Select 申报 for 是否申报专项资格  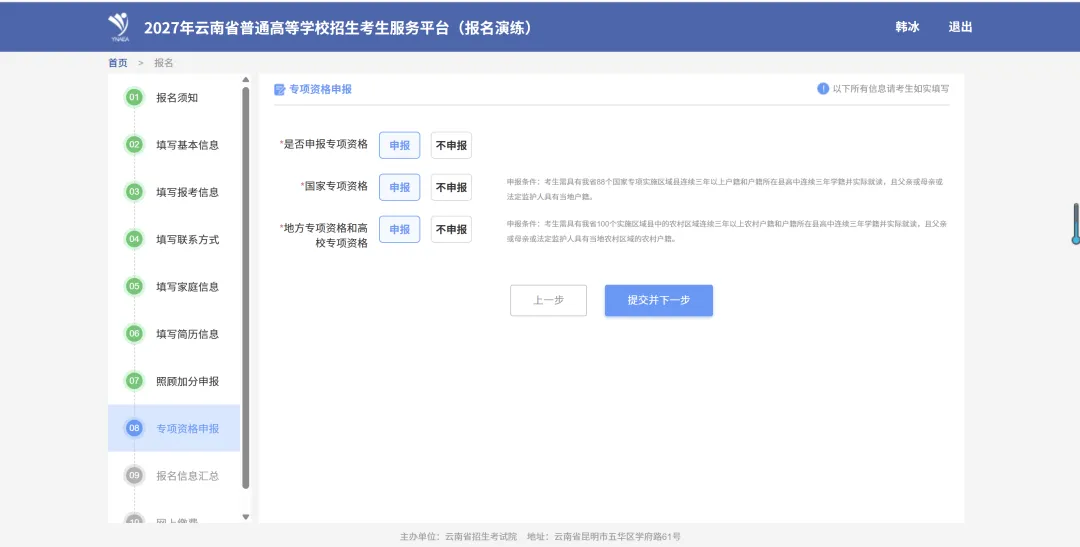pyautogui.click(x=399, y=145)
